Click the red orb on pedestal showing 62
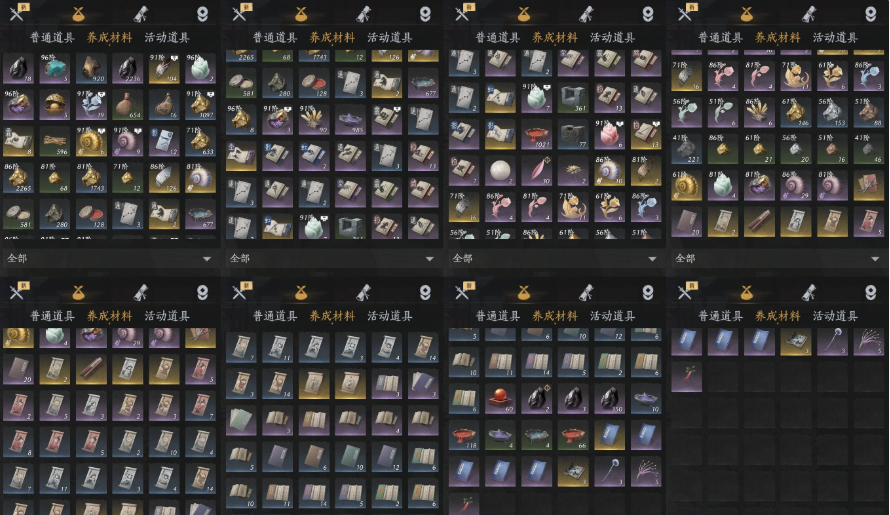 click(500, 399)
